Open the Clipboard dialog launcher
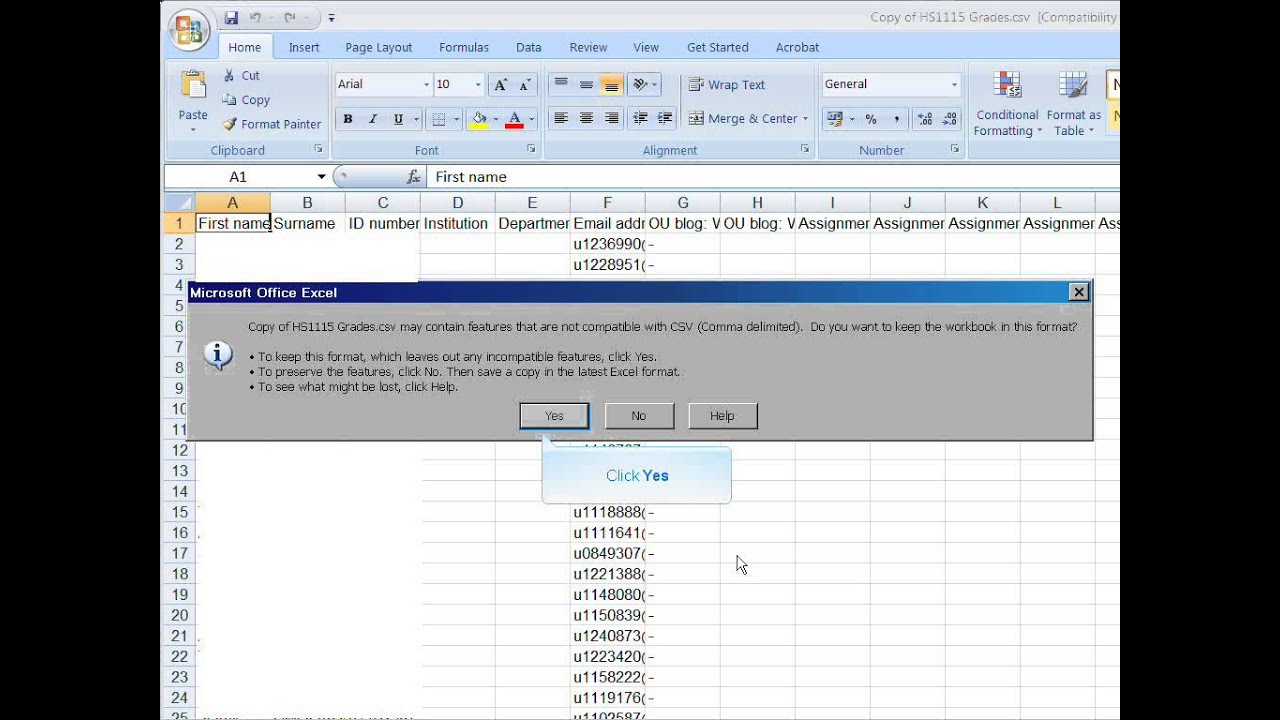This screenshot has height=720, width=1280. [x=319, y=149]
